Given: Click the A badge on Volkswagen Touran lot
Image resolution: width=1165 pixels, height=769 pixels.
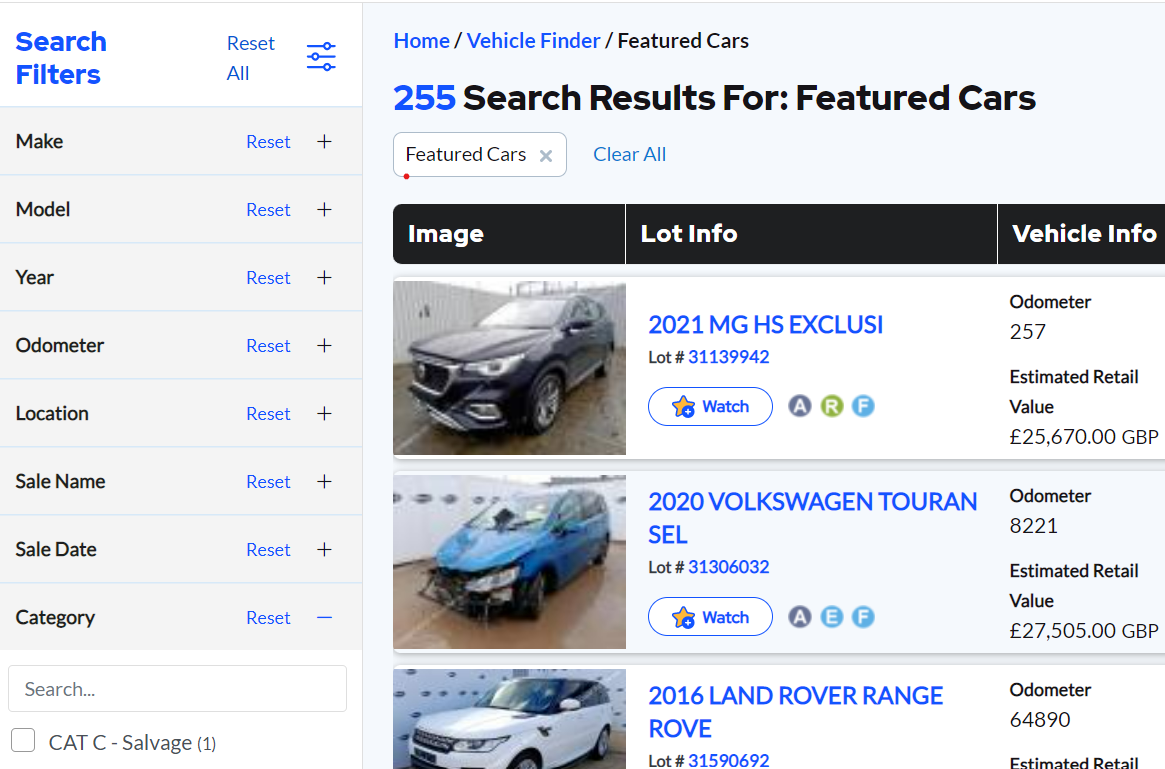Looking at the screenshot, I should [799, 617].
